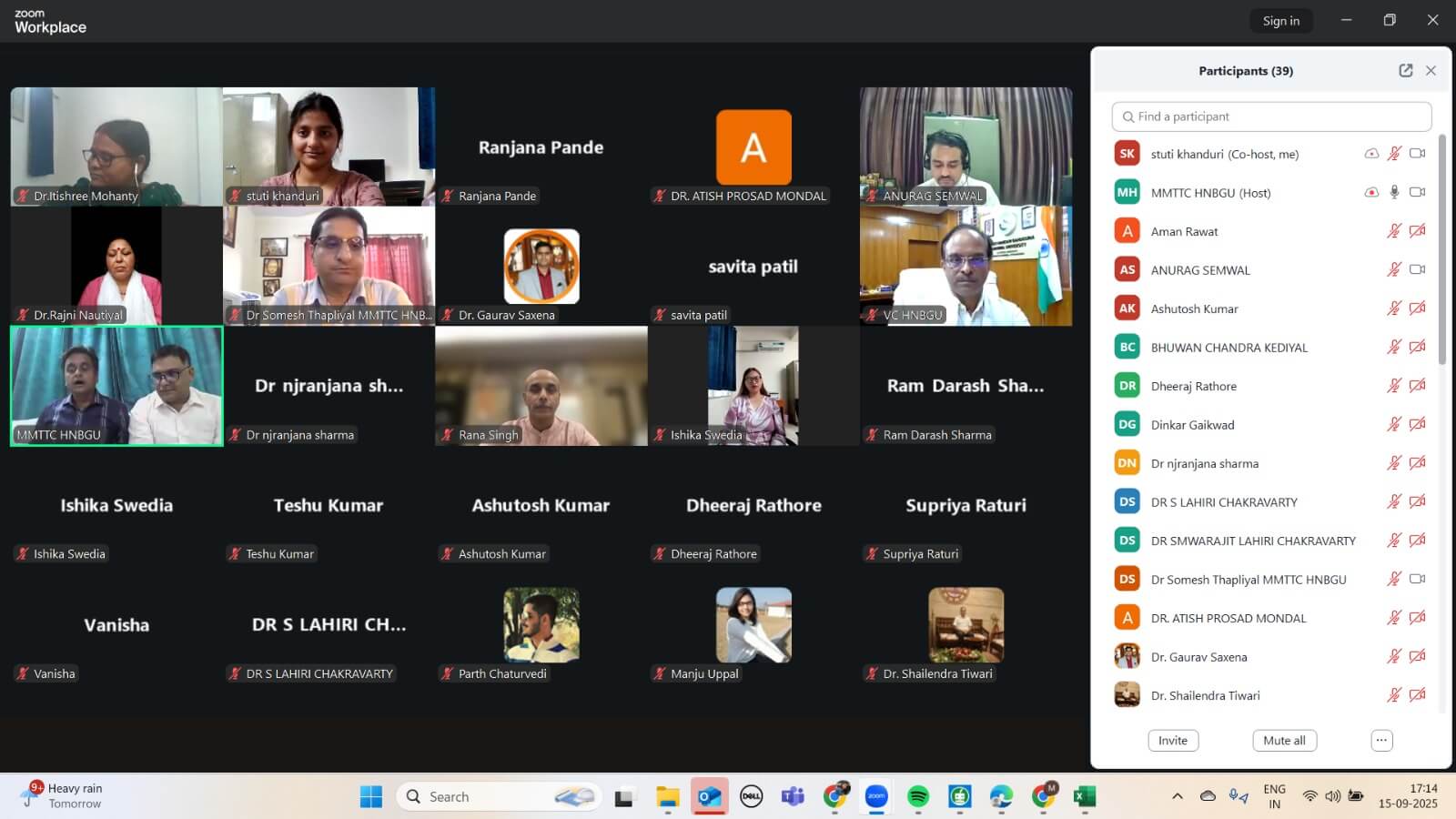1456x819 pixels.
Task: Toggle microphone for MMTTC HNBGU host
Action: pos(1393,192)
